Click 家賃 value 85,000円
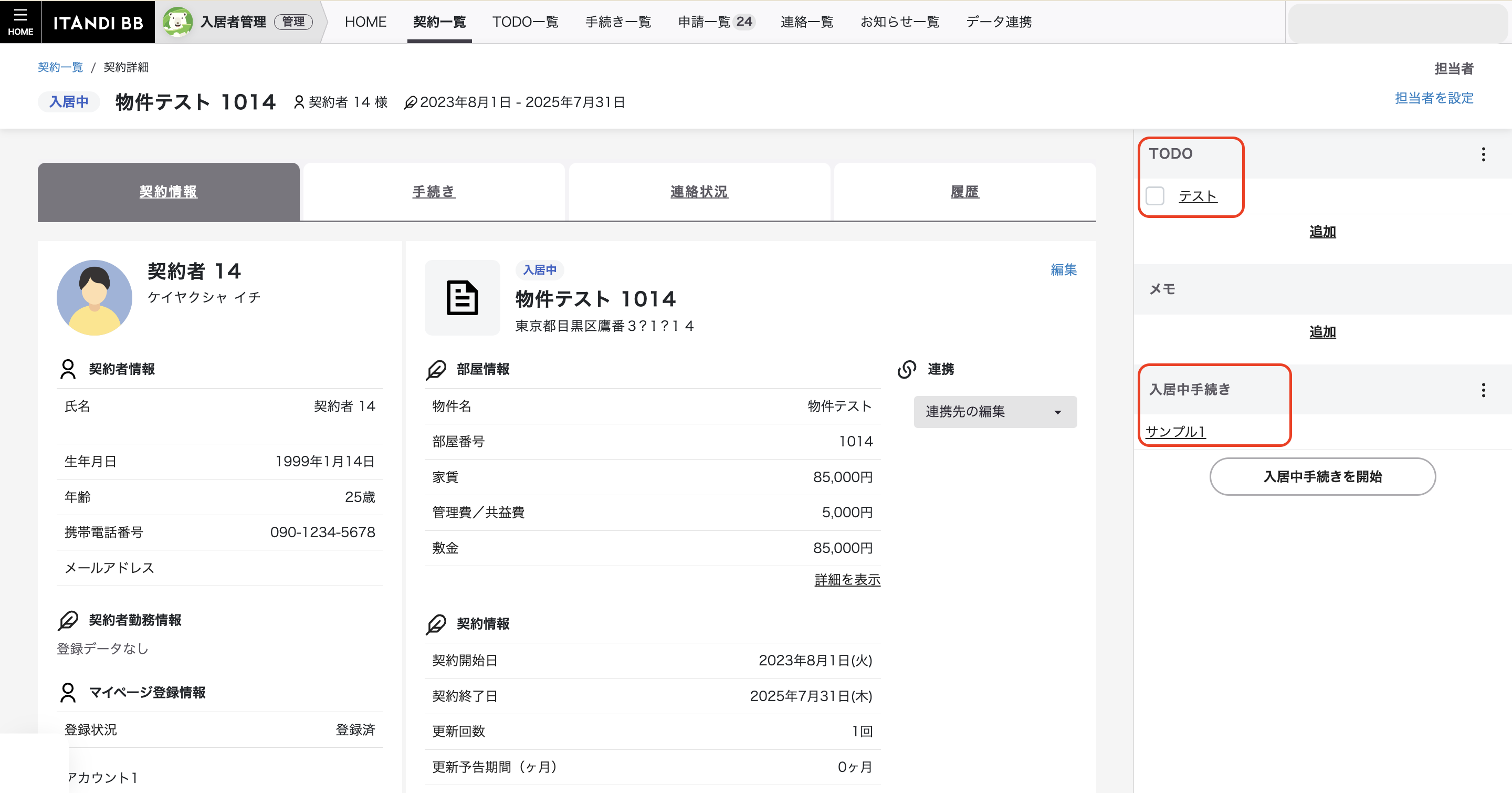 843,477
